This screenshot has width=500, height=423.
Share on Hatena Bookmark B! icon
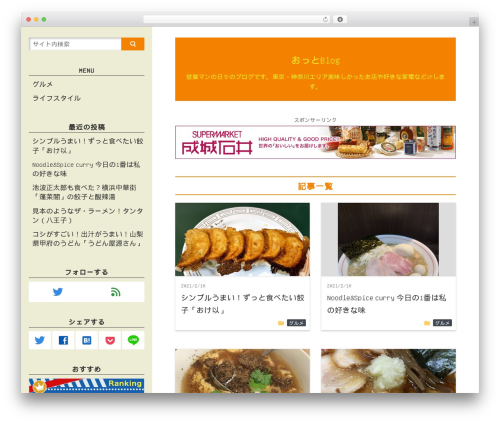[x=87, y=340]
